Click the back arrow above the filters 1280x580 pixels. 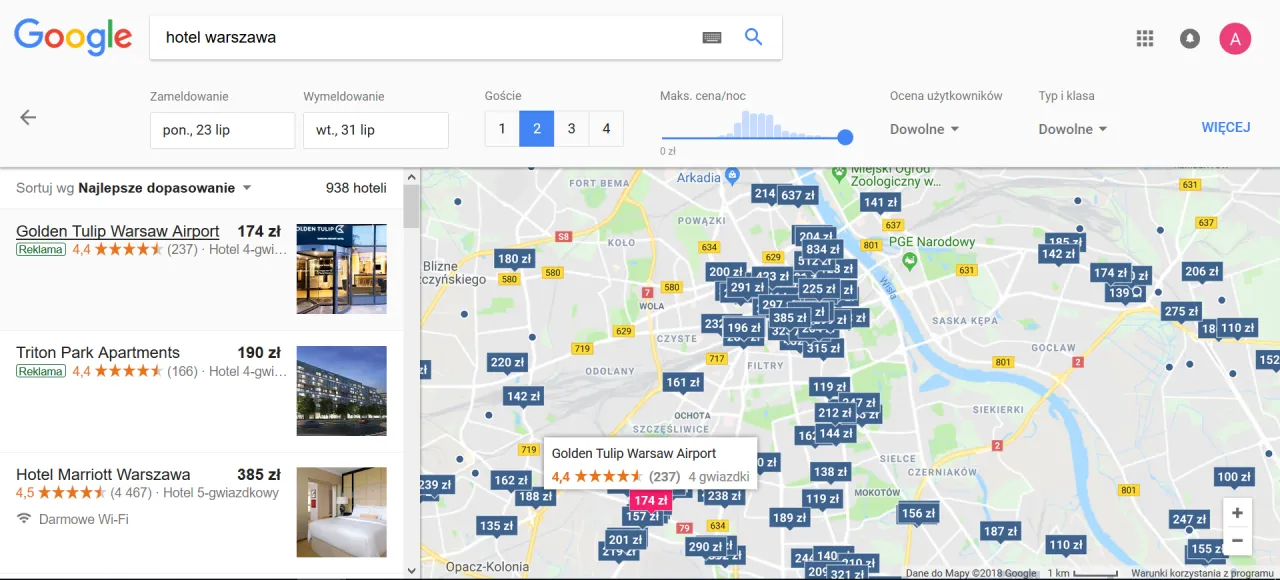tap(27, 117)
